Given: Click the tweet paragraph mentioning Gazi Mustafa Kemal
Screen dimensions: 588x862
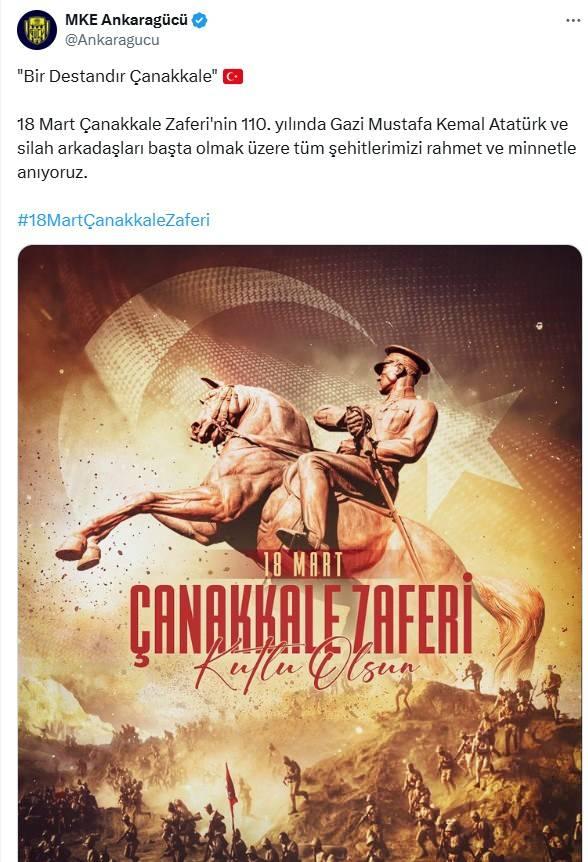Looking at the screenshot, I should click(297, 148).
